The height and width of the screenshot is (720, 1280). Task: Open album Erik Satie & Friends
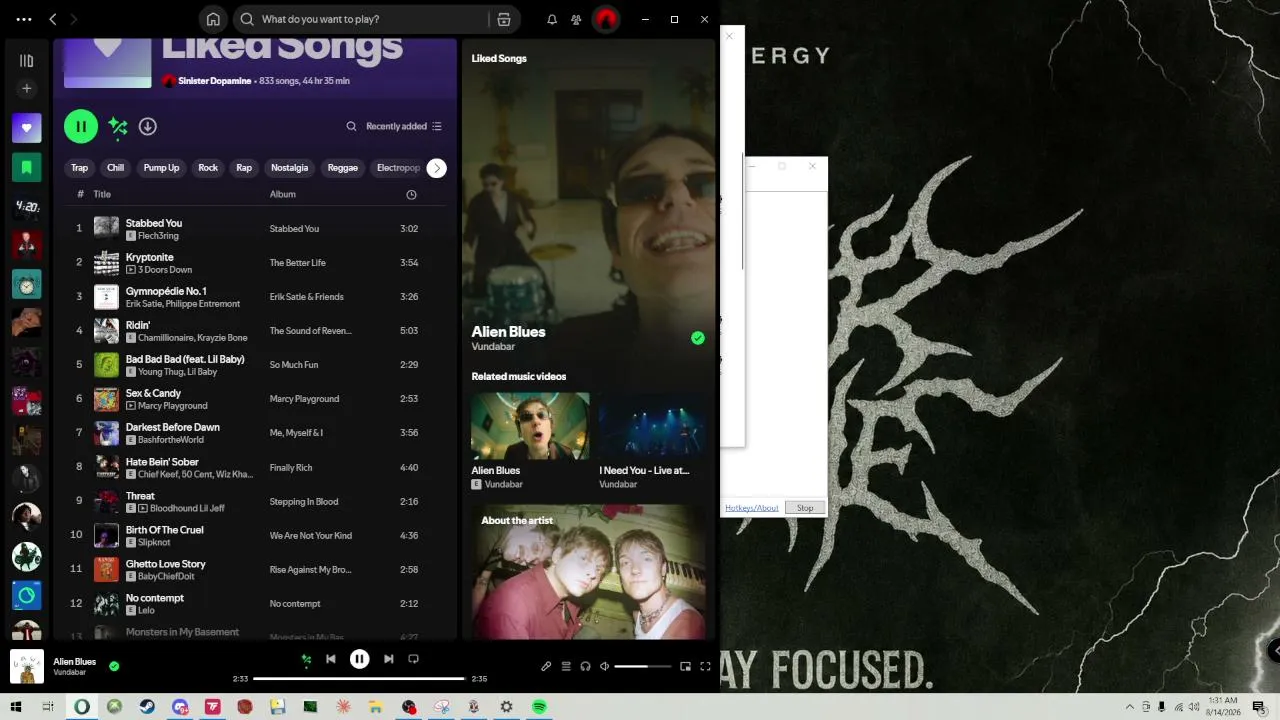point(306,297)
